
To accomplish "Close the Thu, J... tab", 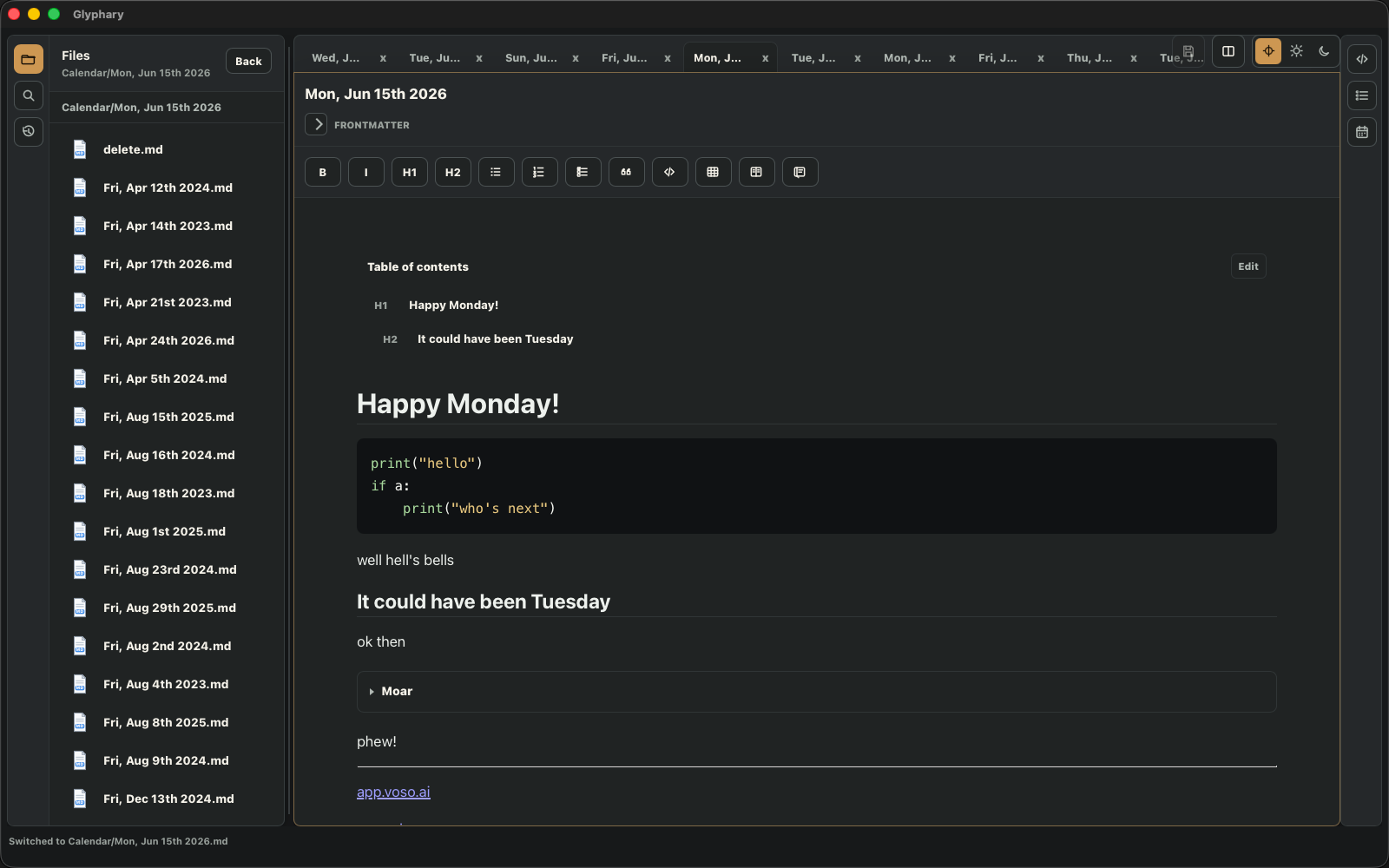I will 1134,58.
